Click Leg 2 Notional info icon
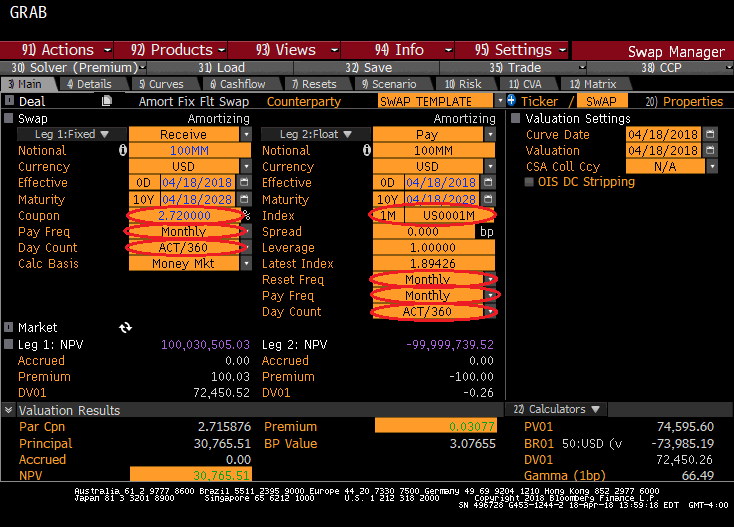This screenshot has width=734, height=527. point(367,150)
